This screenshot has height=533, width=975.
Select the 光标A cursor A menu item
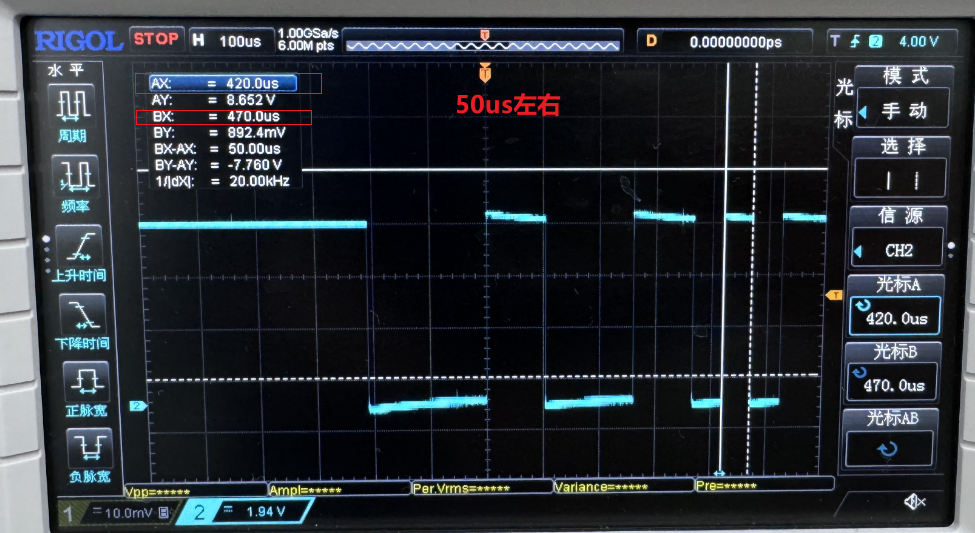click(x=895, y=307)
